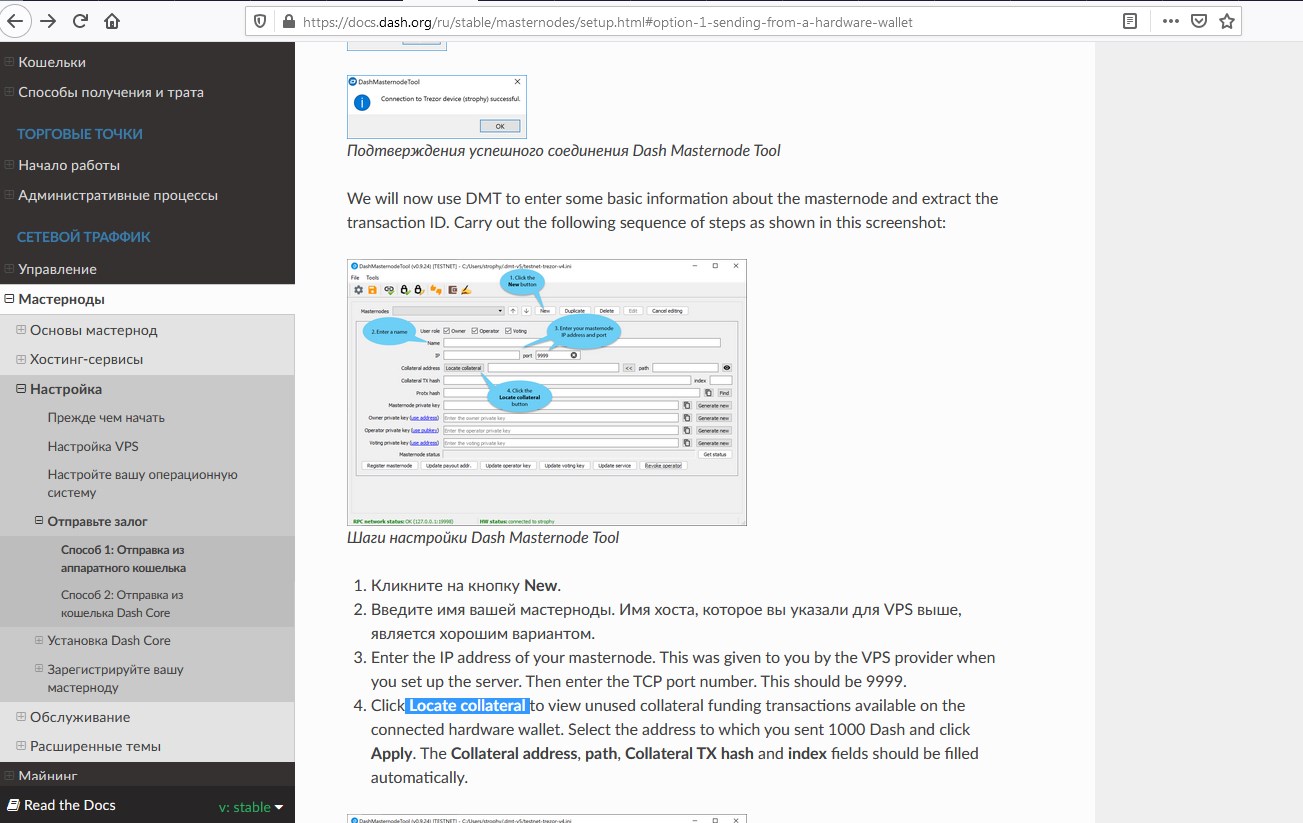Click bold word New in step 1
This screenshot has width=1303, height=823.
click(x=541, y=586)
